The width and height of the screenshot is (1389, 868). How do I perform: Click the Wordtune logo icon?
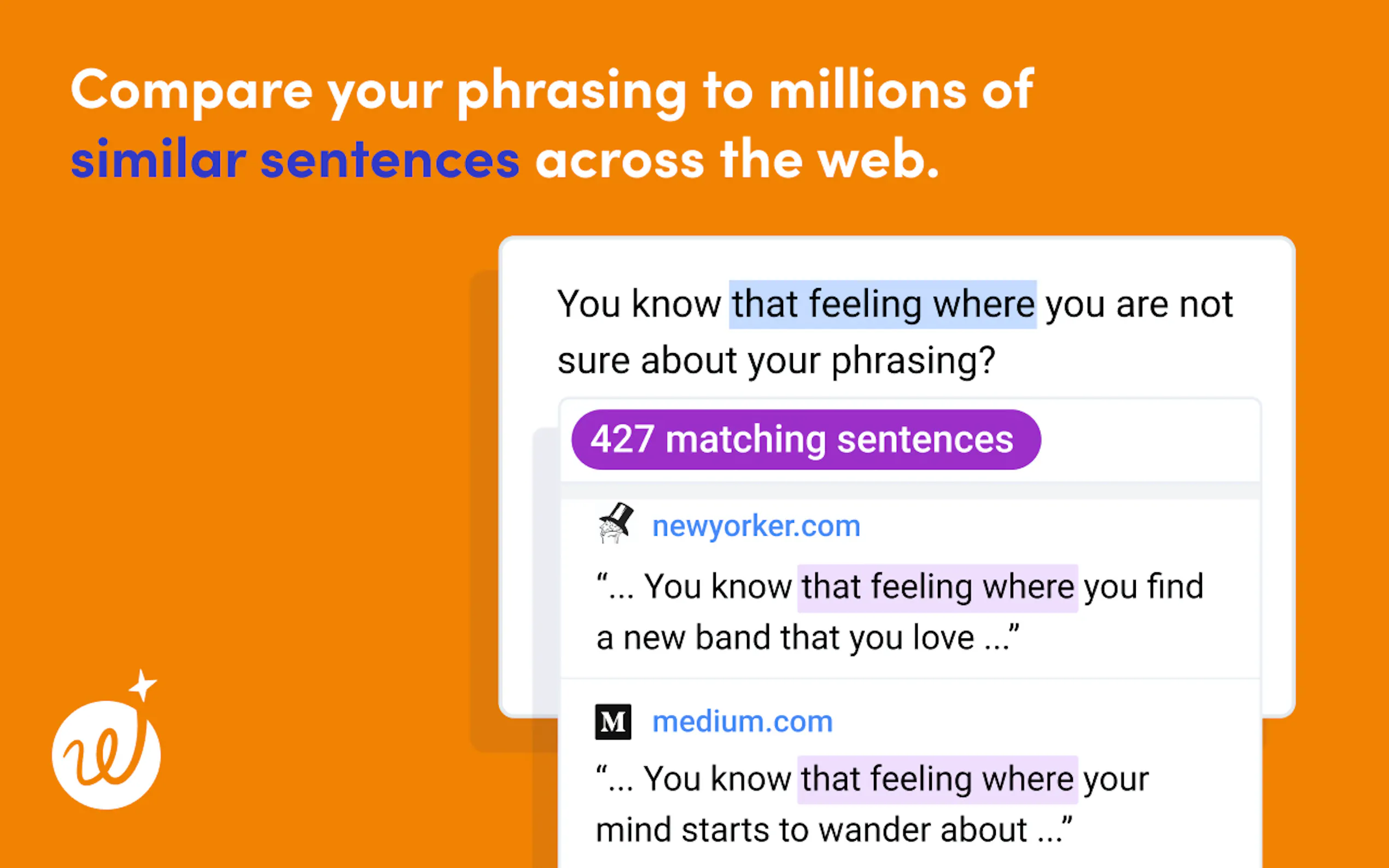(106, 754)
